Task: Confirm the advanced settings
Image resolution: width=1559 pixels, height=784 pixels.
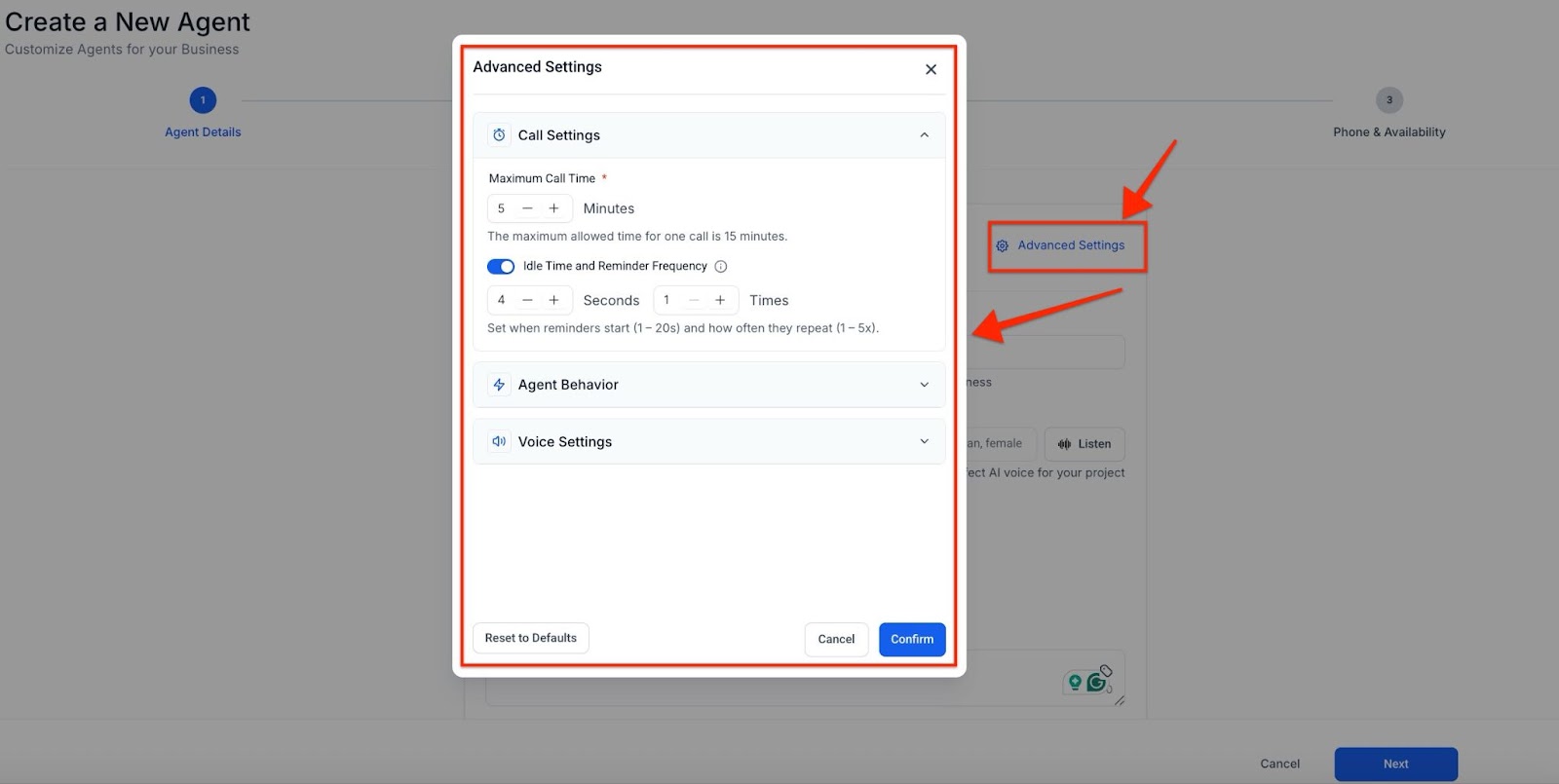Action: point(912,639)
